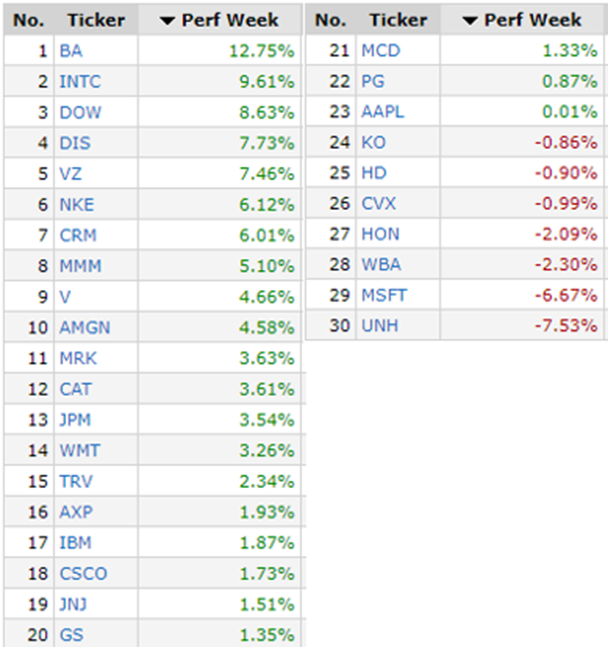This screenshot has width=608, height=647.
Task: Click left table No. column header
Action: 29,20
